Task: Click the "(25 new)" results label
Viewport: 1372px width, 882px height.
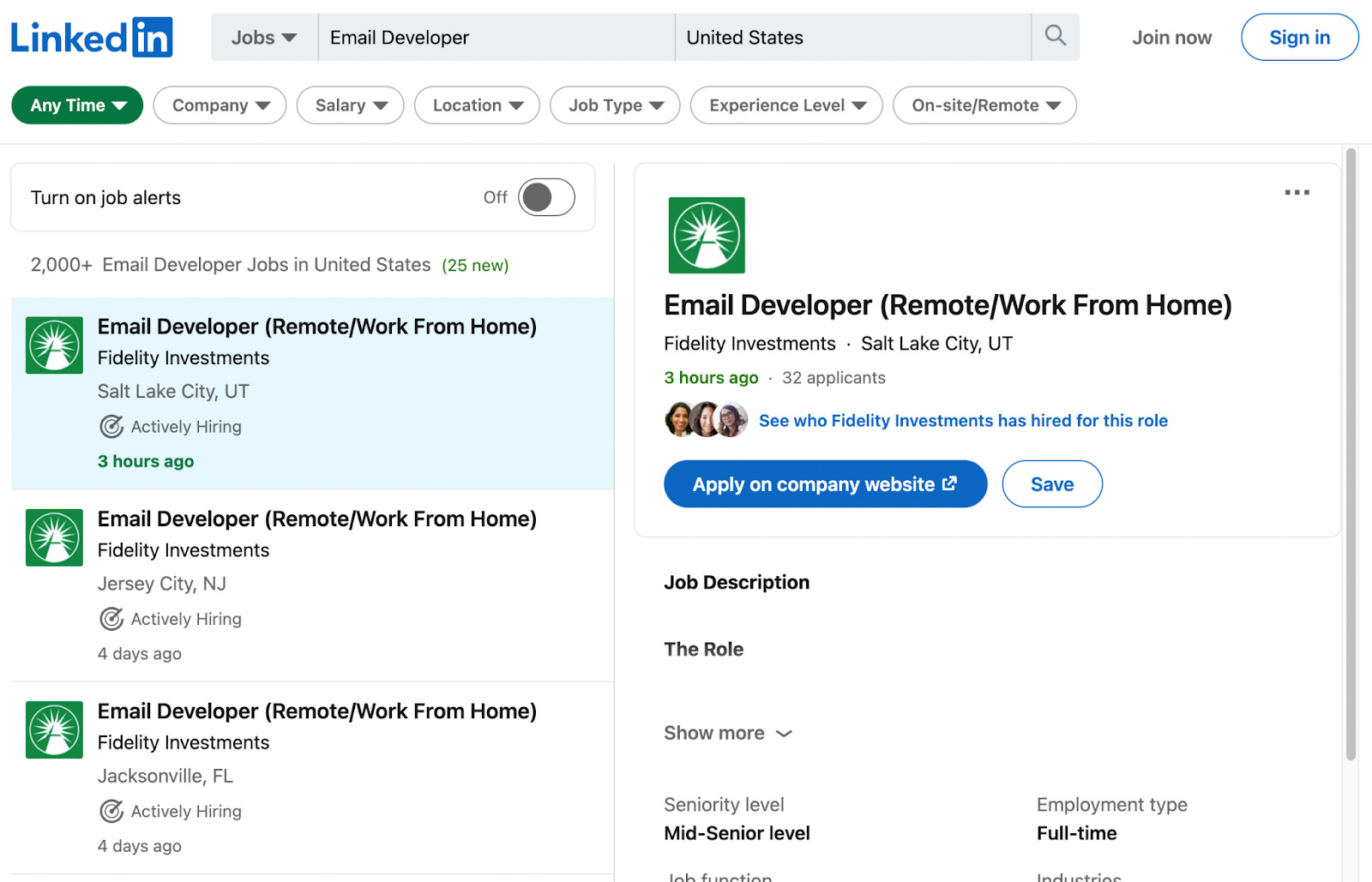Action: coord(475,266)
